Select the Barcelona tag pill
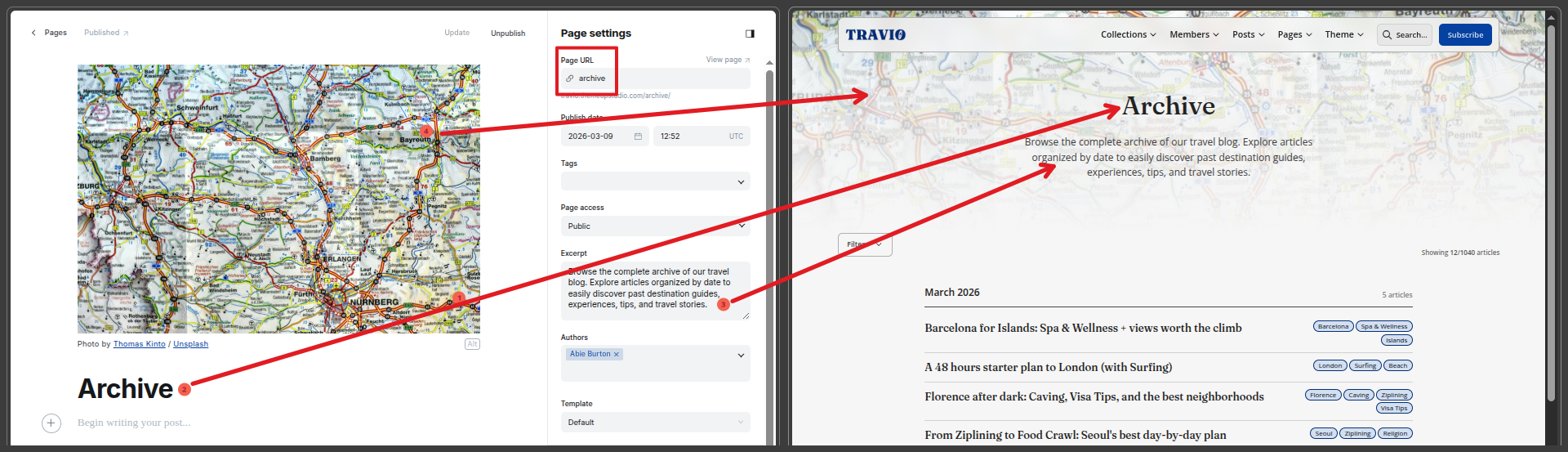 [1333, 327]
